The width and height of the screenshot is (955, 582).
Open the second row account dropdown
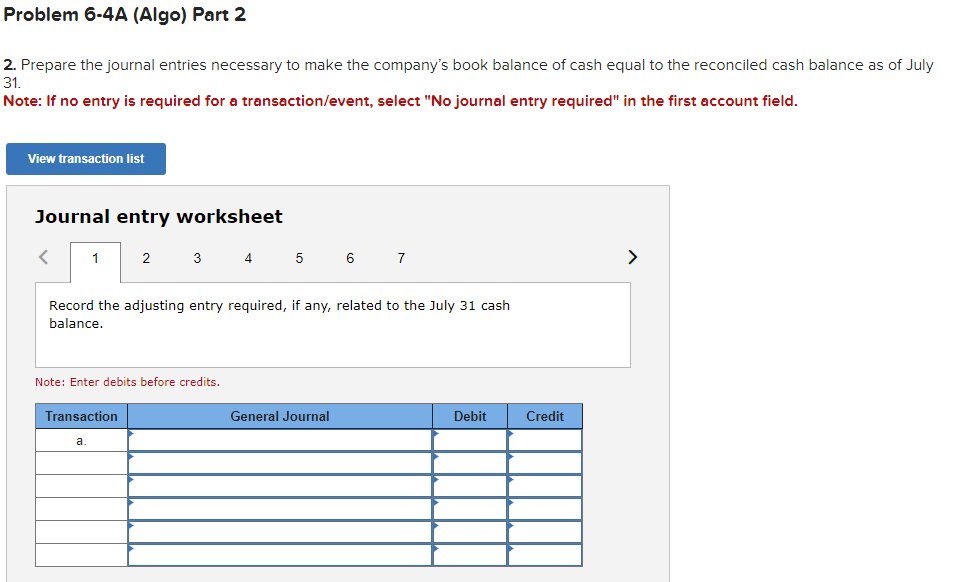click(x=280, y=463)
